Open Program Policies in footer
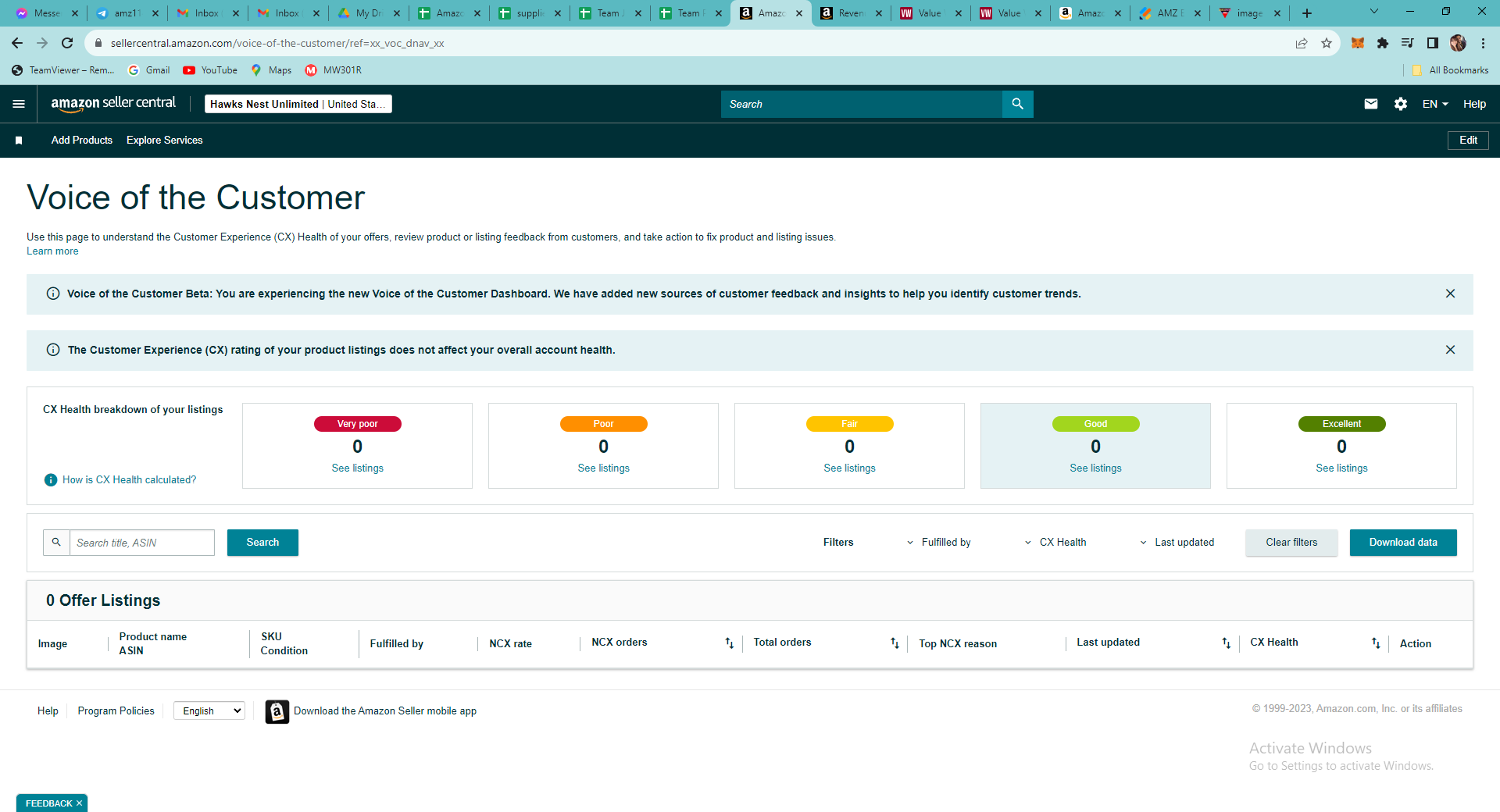The image size is (1500, 812). [116, 711]
